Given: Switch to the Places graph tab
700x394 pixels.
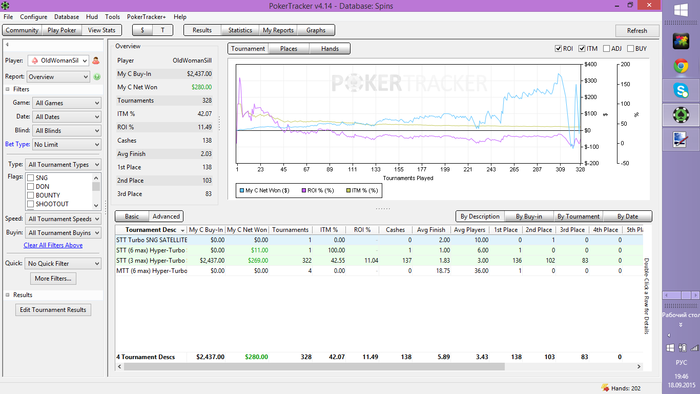Looking at the screenshot, I should point(289,49).
